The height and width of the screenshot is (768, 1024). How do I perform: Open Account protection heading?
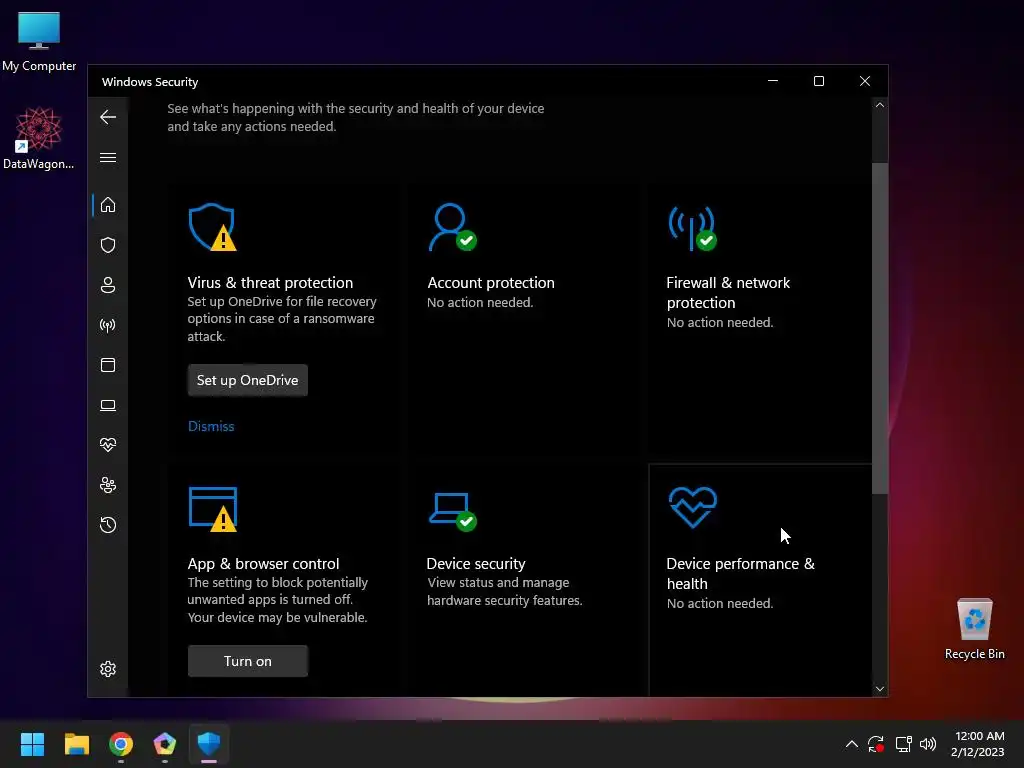pos(491,283)
